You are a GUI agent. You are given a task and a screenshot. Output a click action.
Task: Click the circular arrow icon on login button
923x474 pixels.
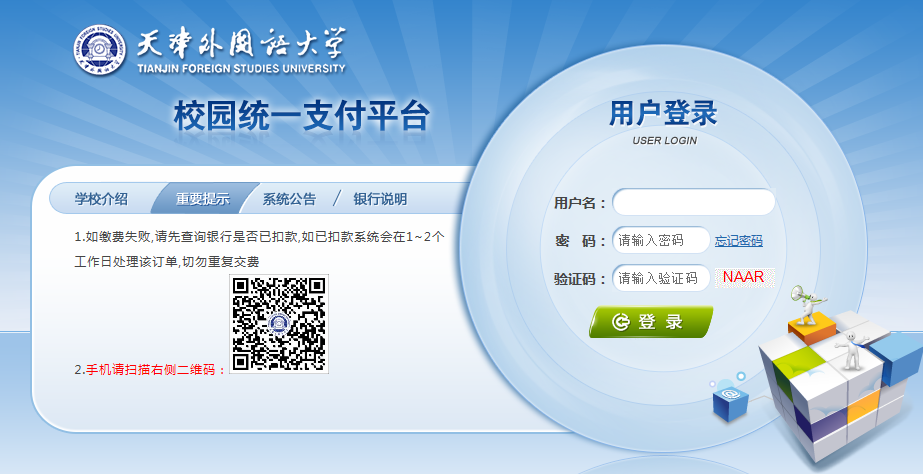[620, 322]
